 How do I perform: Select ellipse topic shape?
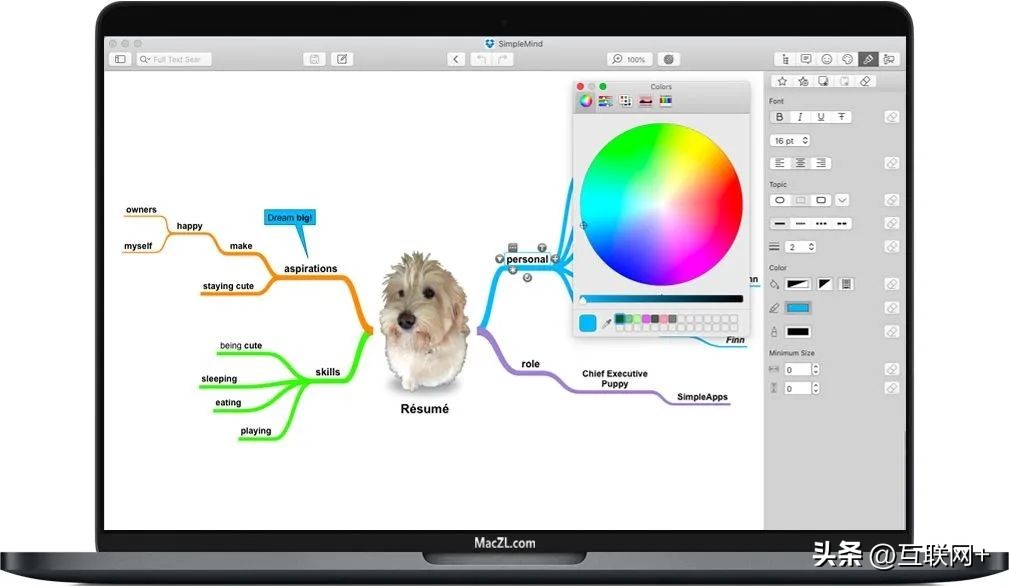[x=780, y=200]
